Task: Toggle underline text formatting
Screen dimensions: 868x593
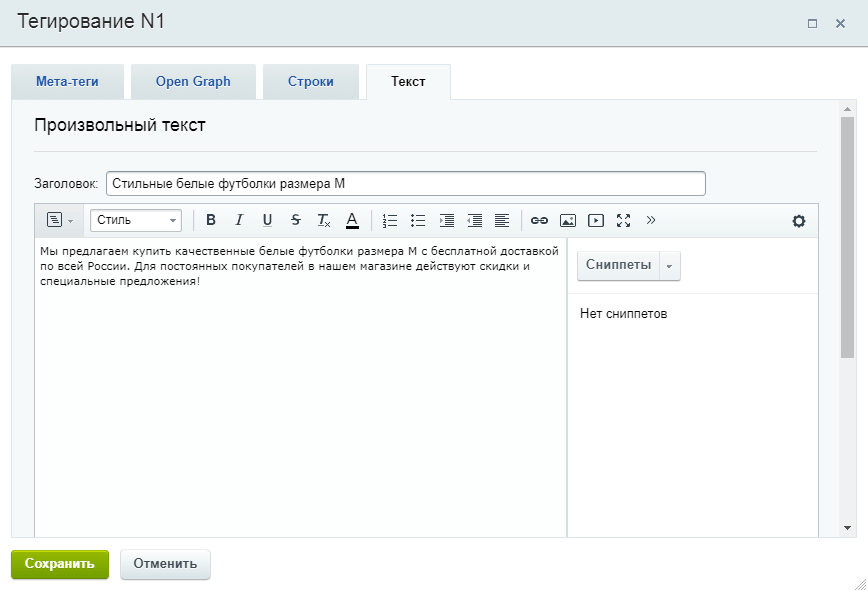Action: coord(267,220)
